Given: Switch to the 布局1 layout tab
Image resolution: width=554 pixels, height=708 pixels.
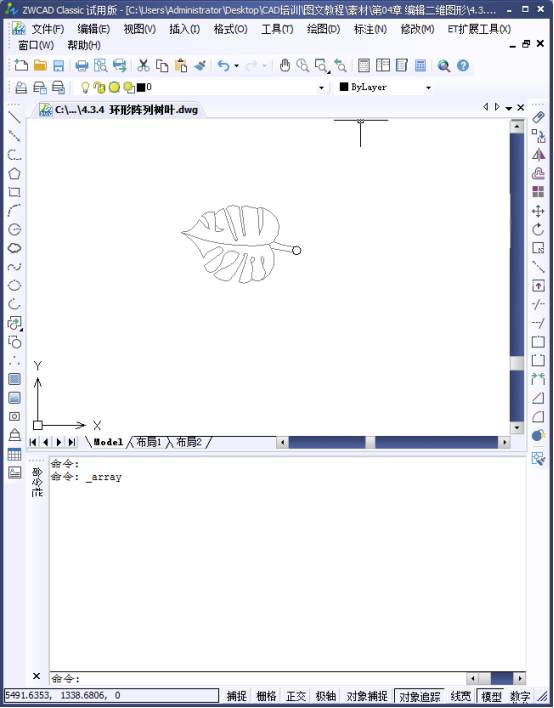Looking at the screenshot, I should [x=149, y=442].
